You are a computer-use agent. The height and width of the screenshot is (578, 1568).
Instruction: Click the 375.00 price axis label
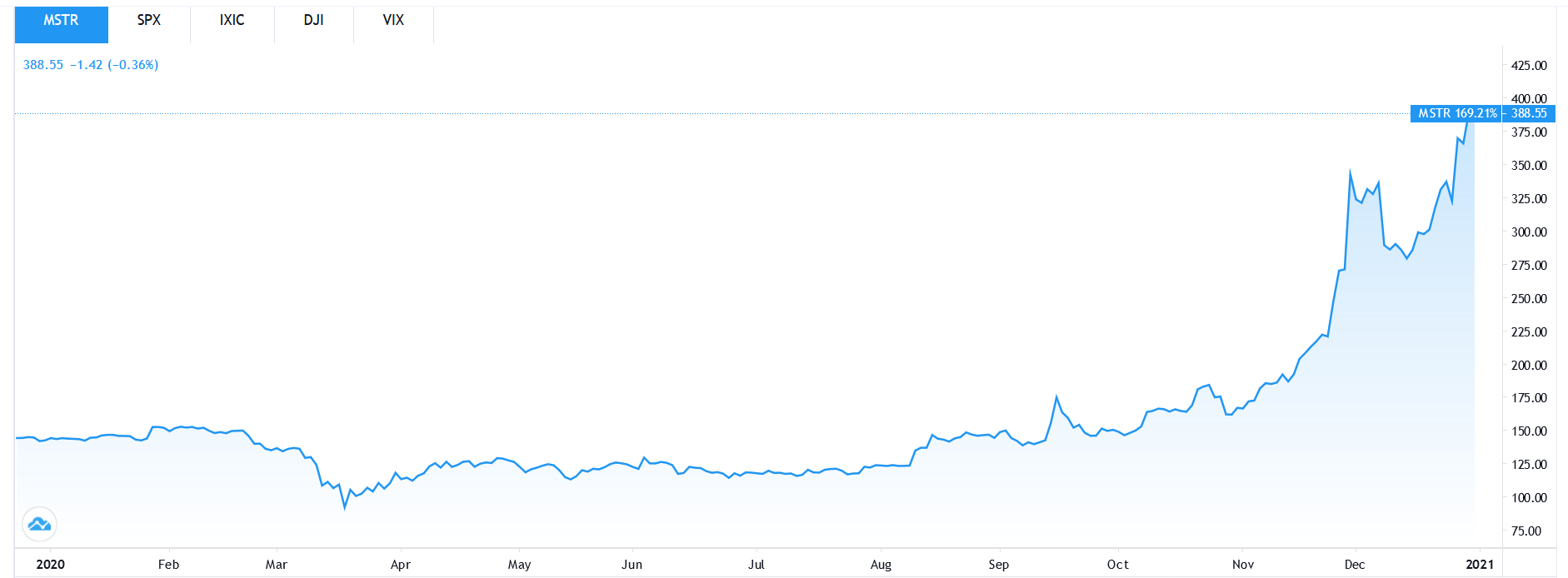click(1529, 132)
